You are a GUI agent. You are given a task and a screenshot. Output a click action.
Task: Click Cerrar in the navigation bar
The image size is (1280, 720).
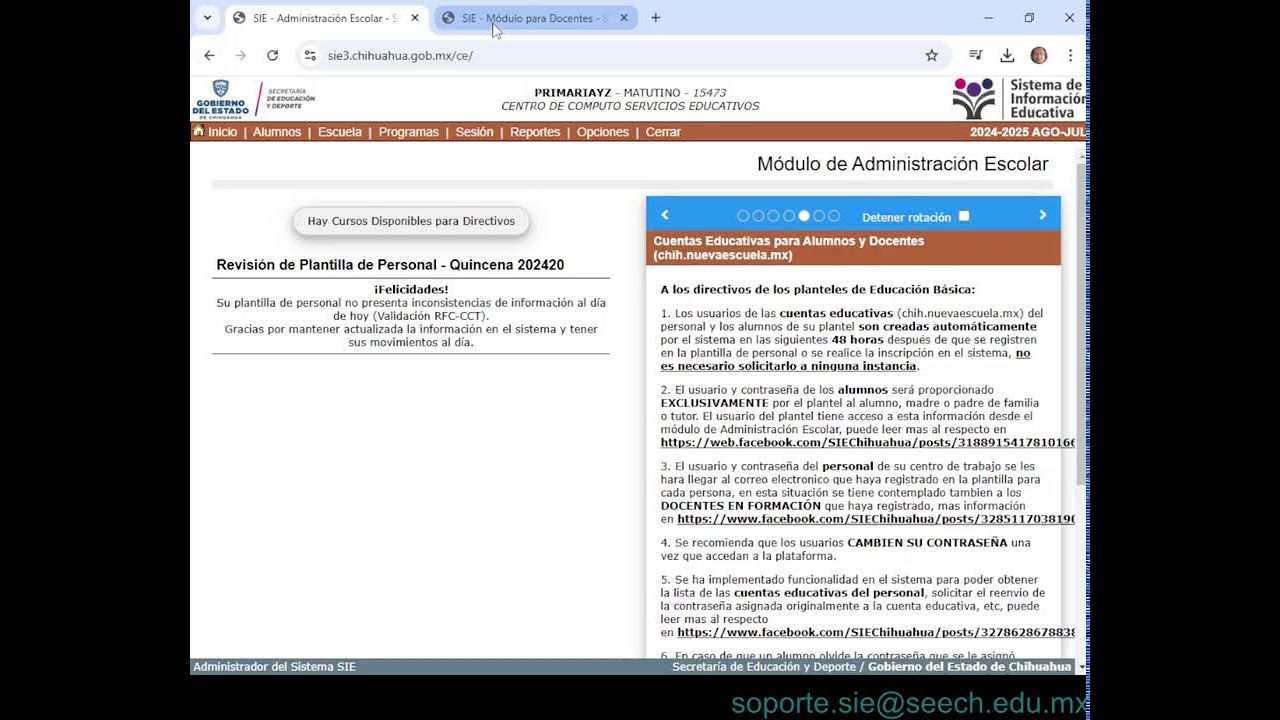663,132
